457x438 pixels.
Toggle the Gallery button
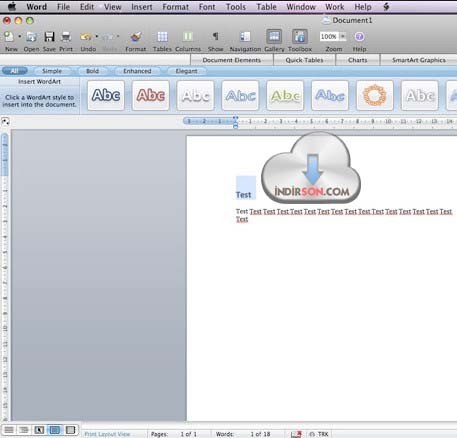274,36
